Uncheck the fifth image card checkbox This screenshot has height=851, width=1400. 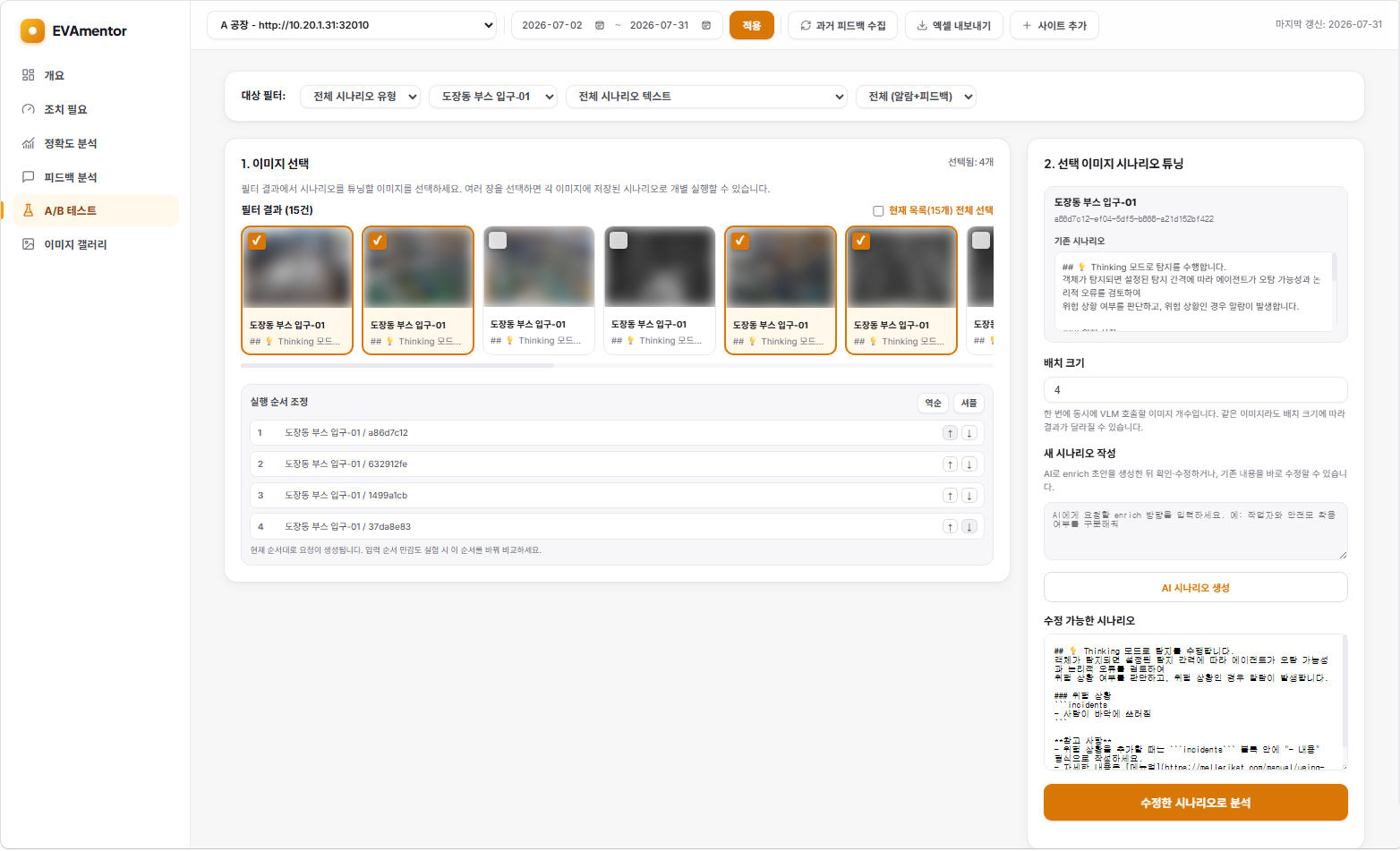pos(740,241)
